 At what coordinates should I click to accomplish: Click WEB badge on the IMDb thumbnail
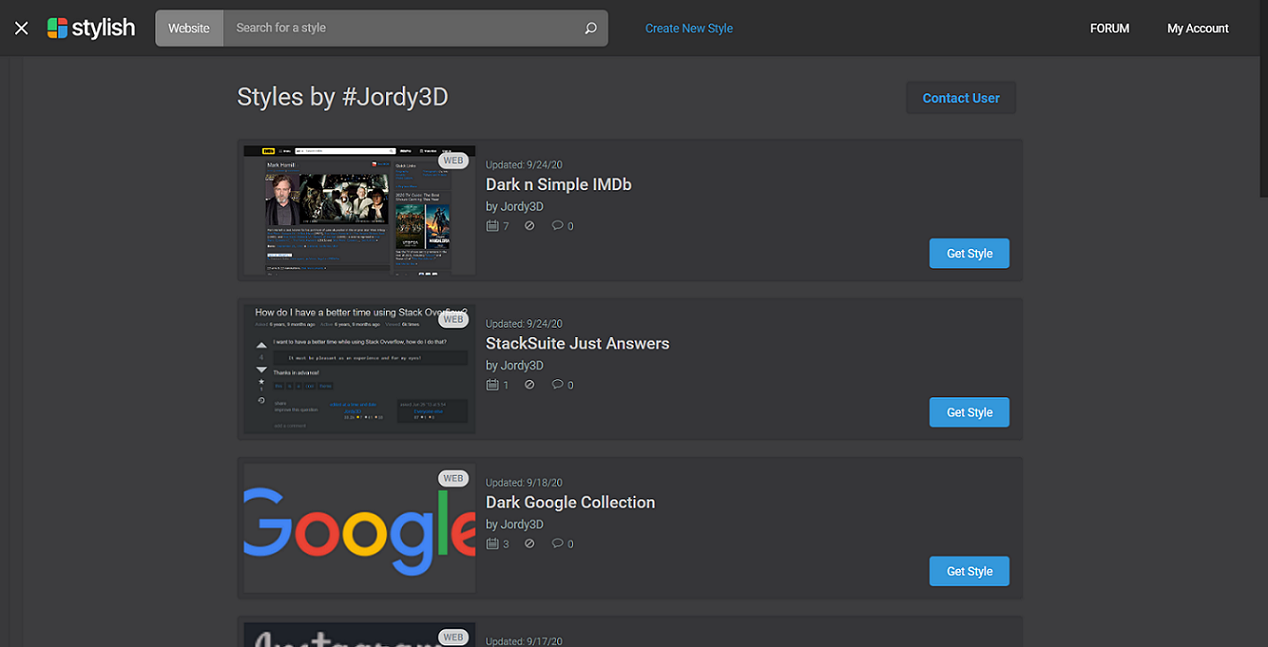coord(453,160)
